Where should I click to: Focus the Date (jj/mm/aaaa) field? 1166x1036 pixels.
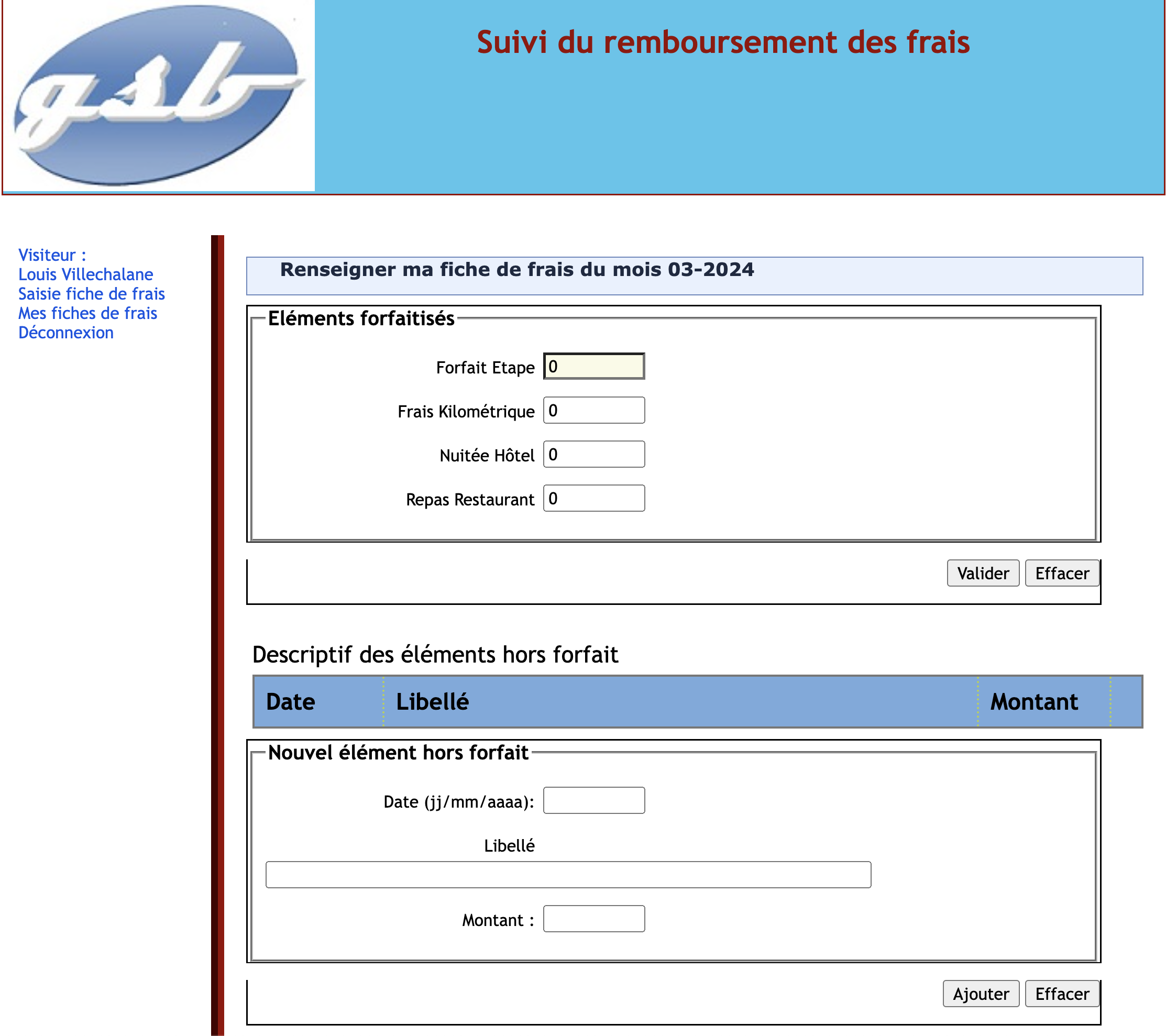click(593, 800)
